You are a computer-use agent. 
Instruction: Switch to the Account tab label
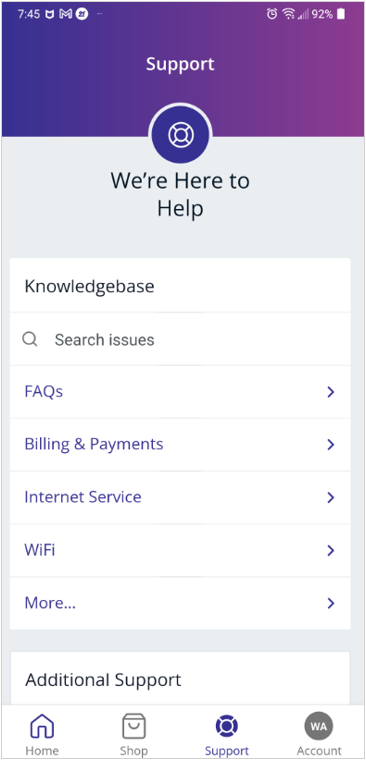319,751
